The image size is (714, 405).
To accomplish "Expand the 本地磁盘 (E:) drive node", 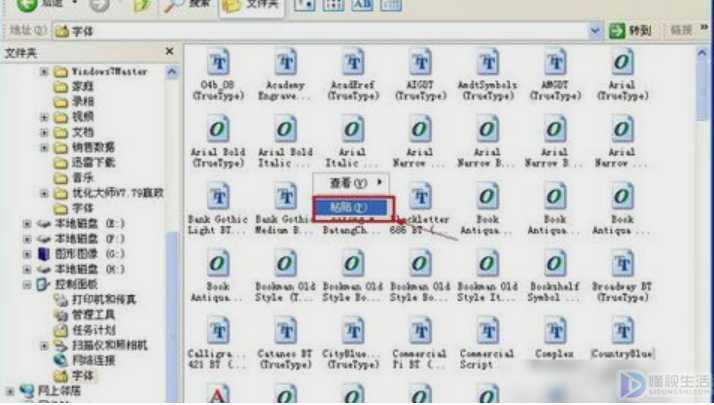I will [x=27, y=224].
